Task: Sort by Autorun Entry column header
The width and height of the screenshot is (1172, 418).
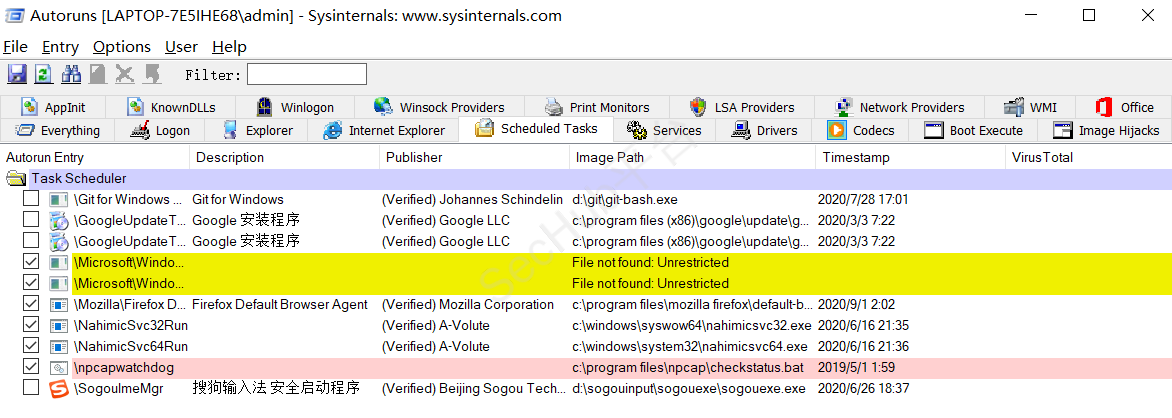Action: tap(95, 157)
